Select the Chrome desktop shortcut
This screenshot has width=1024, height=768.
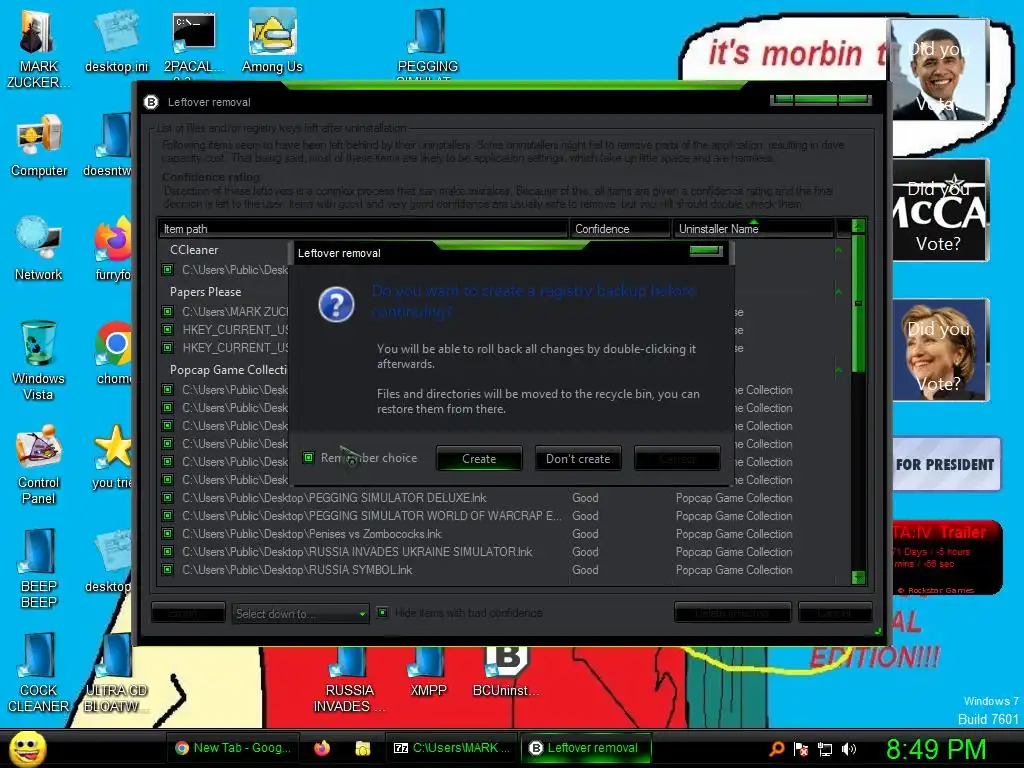(x=115, y=353)
